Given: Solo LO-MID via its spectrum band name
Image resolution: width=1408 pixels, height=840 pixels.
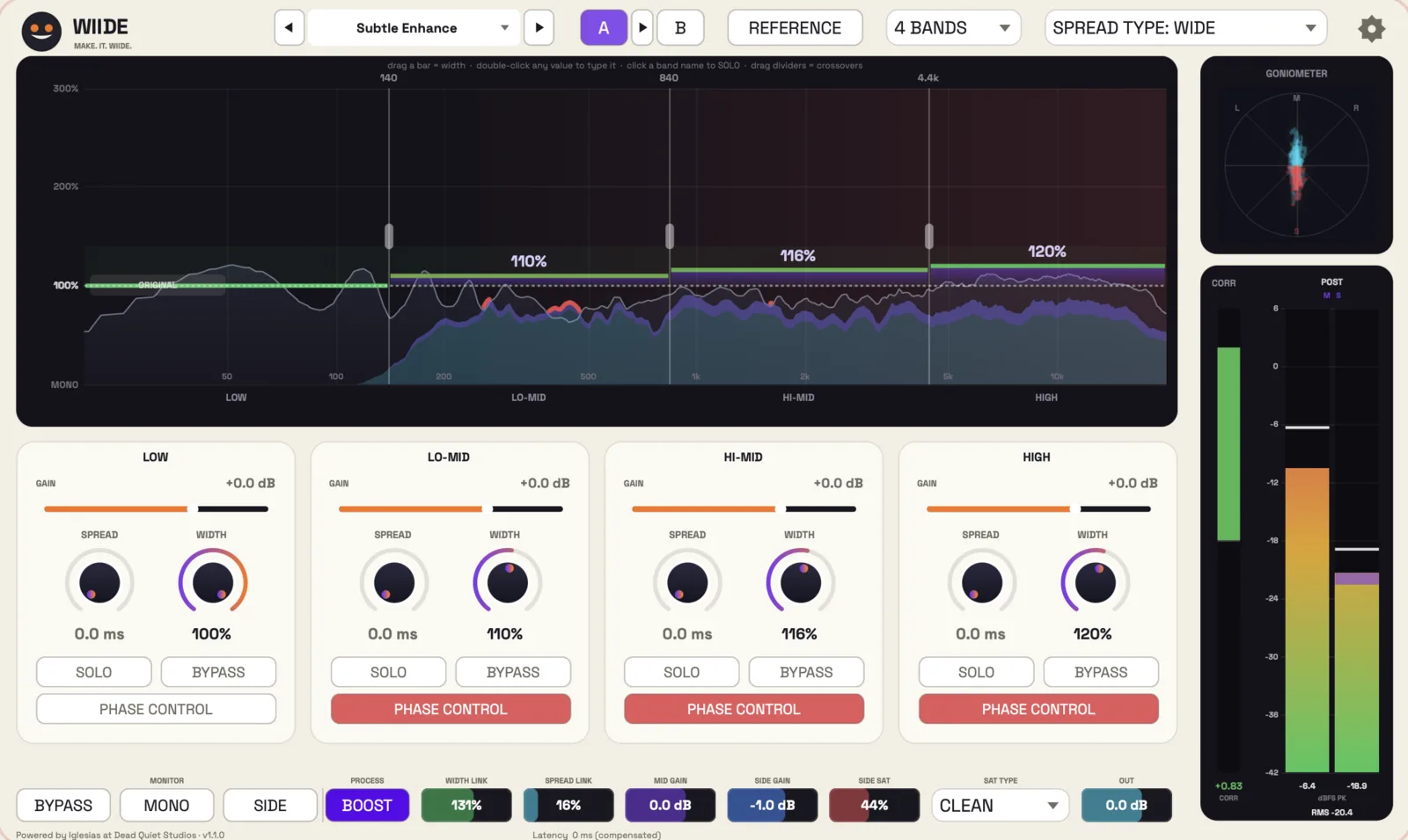Looking at the screenshot, I should point(529,398).
